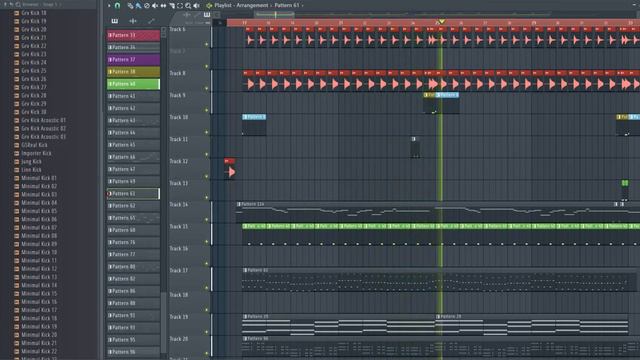Select the Track 13 header label

[x=179, y=183]
